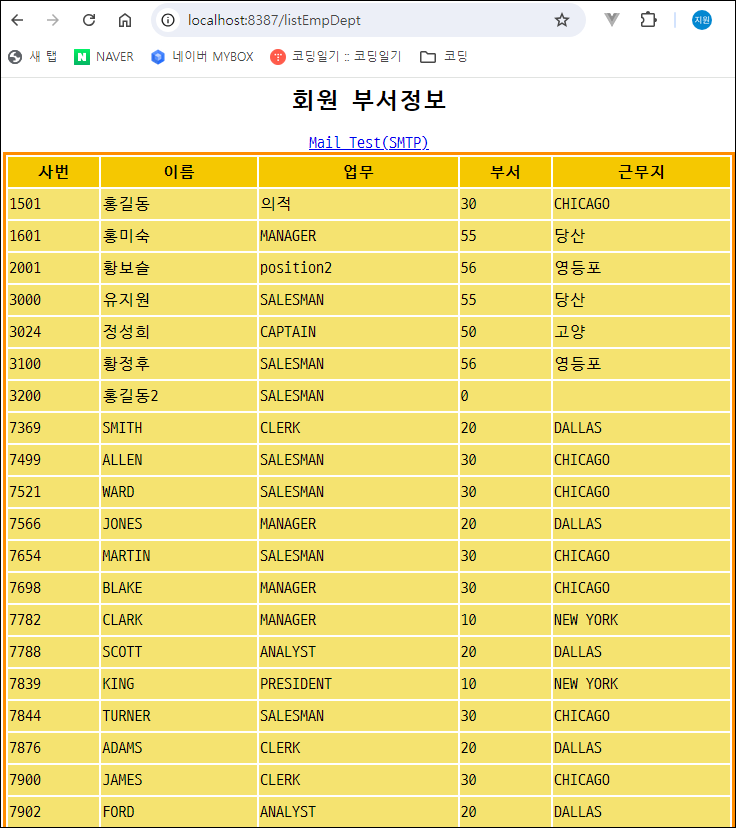This screenshot has width=736, height=828.
Task: Open the 새 탭 bookmark
Action: click(33, 57)
